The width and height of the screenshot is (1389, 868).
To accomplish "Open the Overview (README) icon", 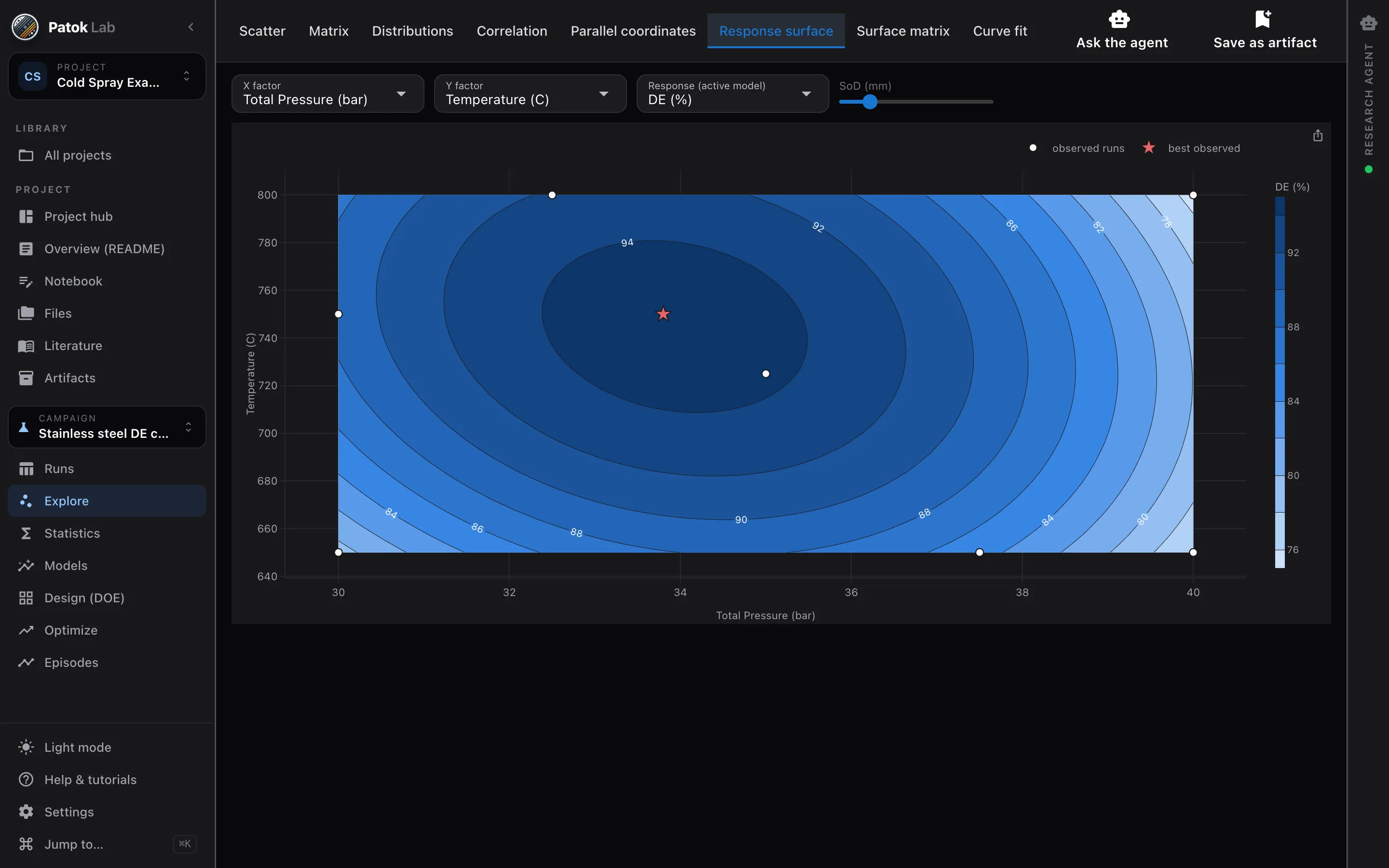I will 26,248.
